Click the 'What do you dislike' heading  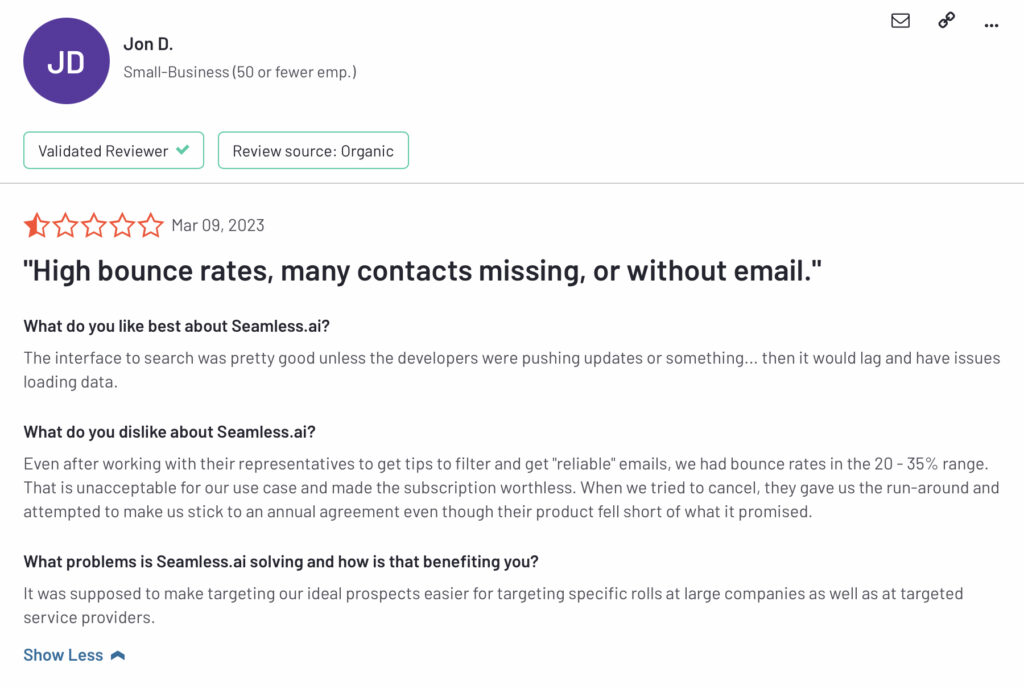170,431
